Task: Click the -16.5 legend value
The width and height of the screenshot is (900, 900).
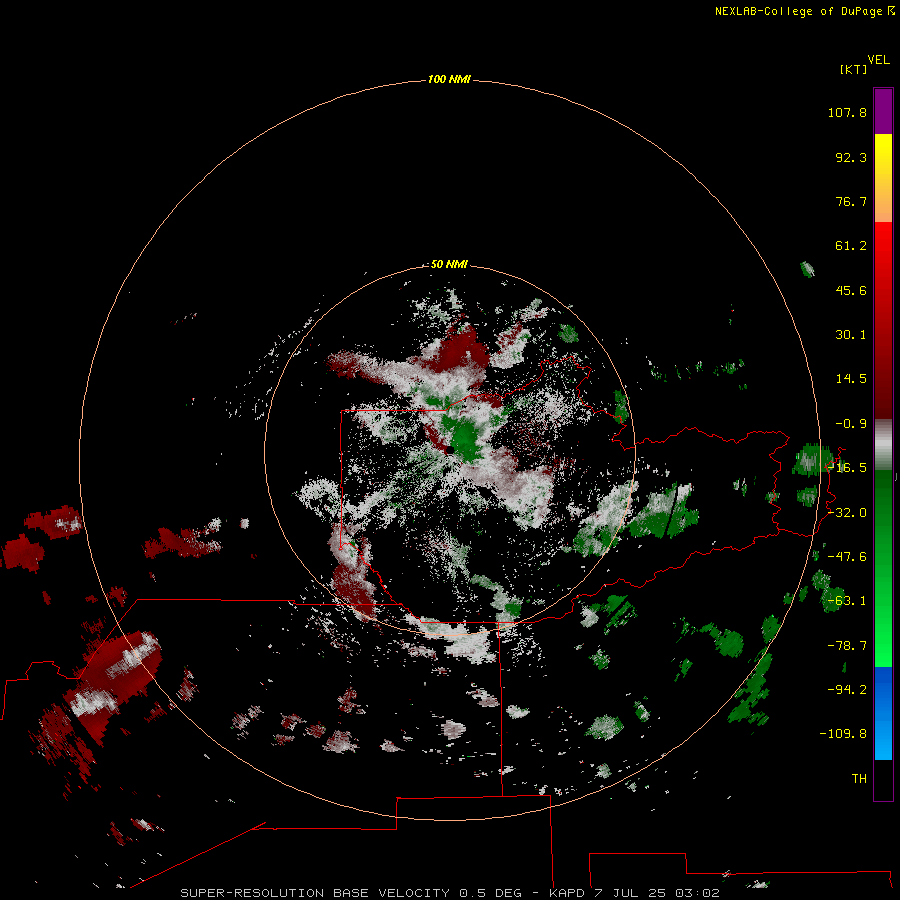Action: tap(849, 468)
